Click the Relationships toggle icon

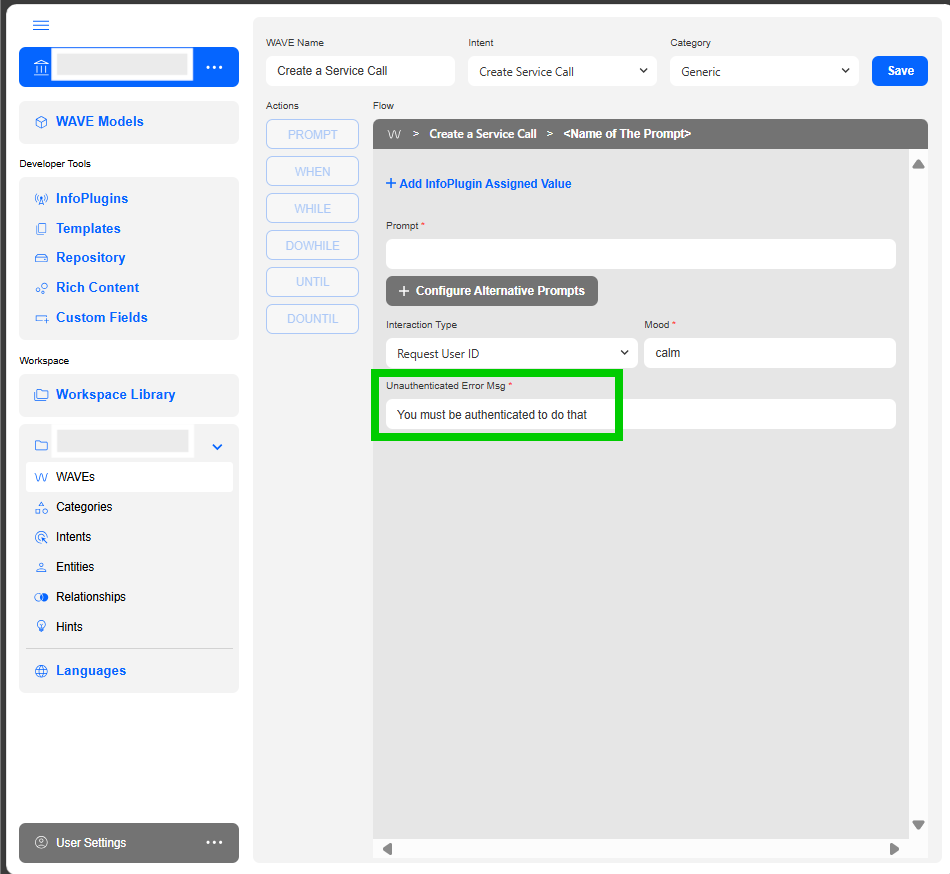coord(41,597)
